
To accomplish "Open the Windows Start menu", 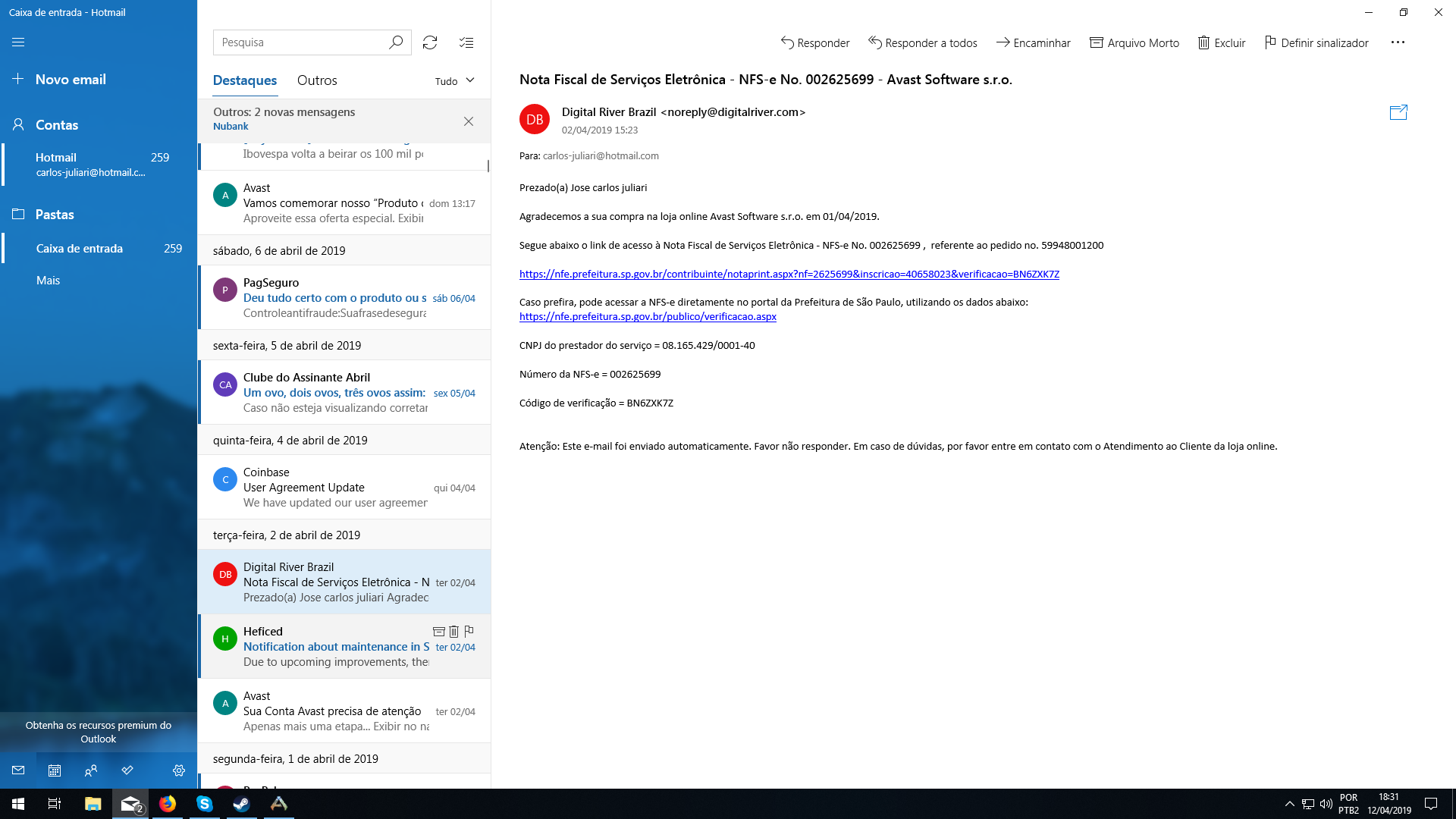I will pyautogui.click(x=18, y=804).
